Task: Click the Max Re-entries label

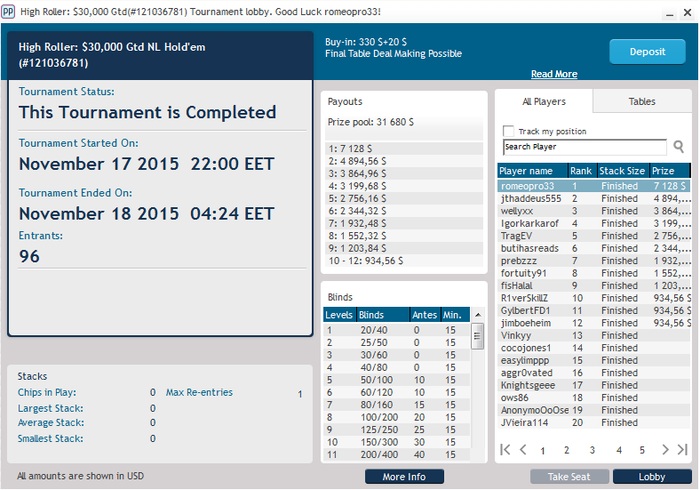Action: (x=199, y=393)
